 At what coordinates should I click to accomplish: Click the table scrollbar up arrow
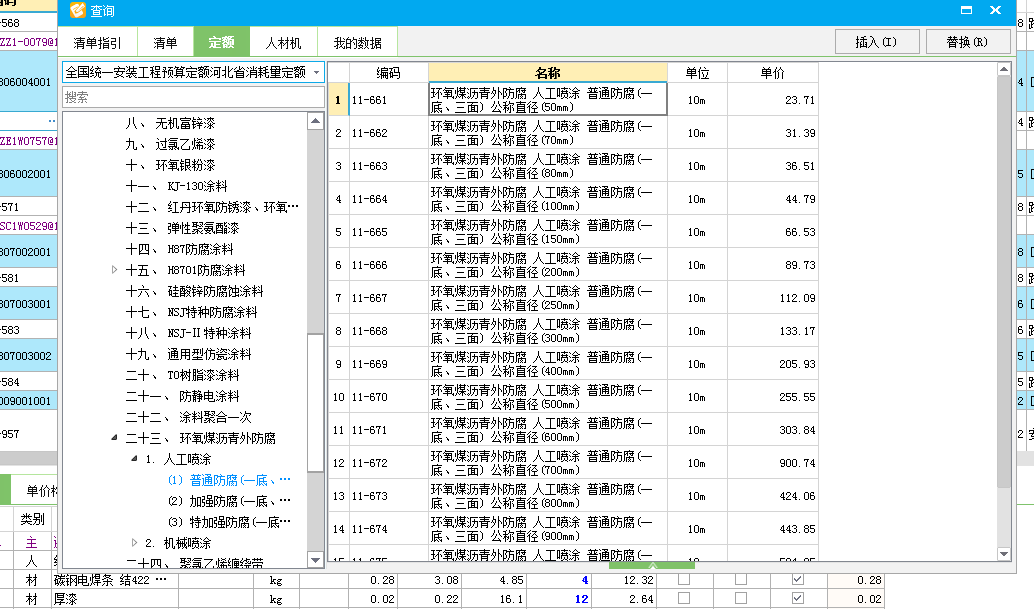1004,69
